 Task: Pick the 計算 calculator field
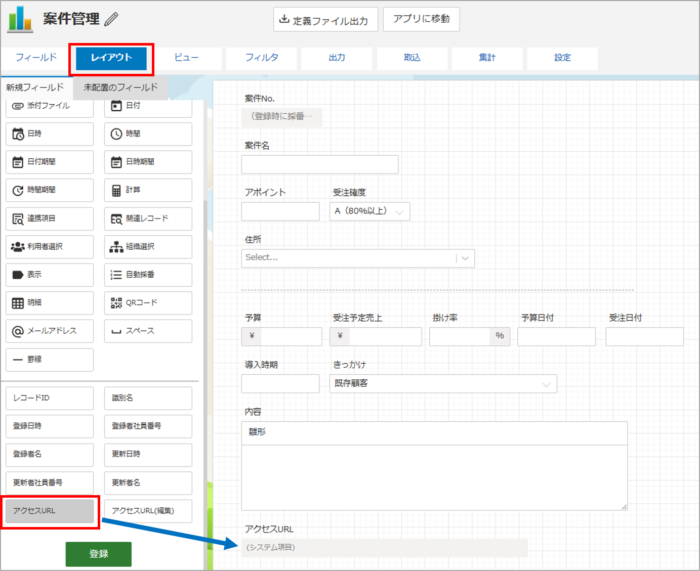point(148,190)
